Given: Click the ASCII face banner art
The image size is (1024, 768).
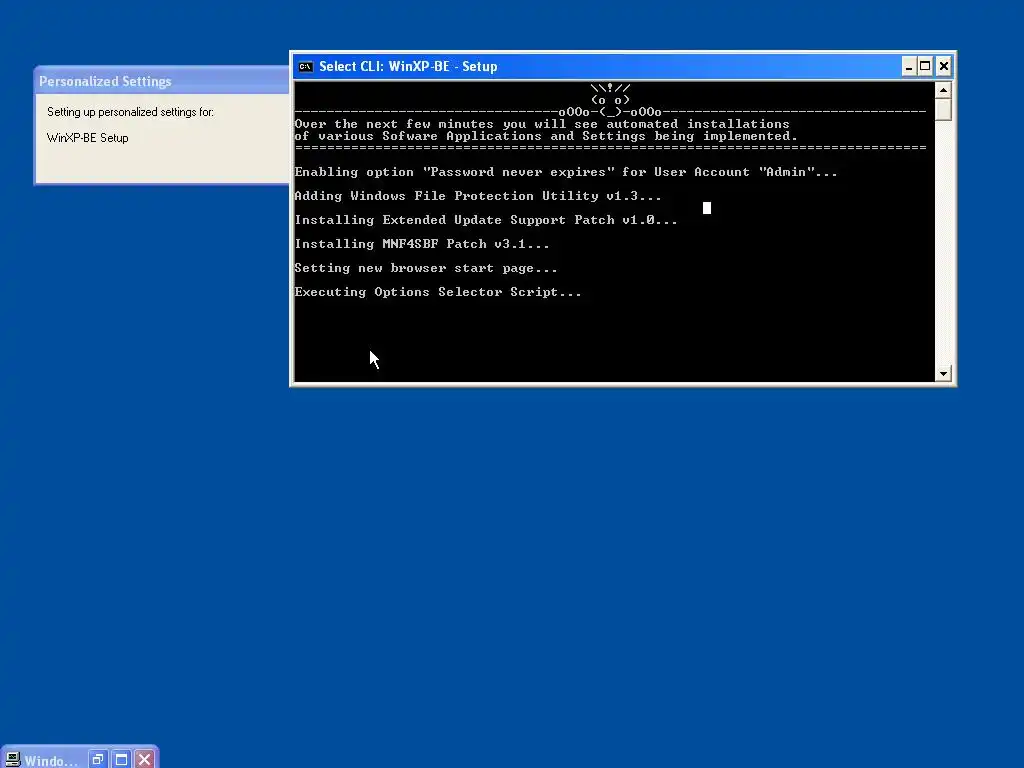Looking at the screenshot, I should pyautogui.click(x=611, y=99).
